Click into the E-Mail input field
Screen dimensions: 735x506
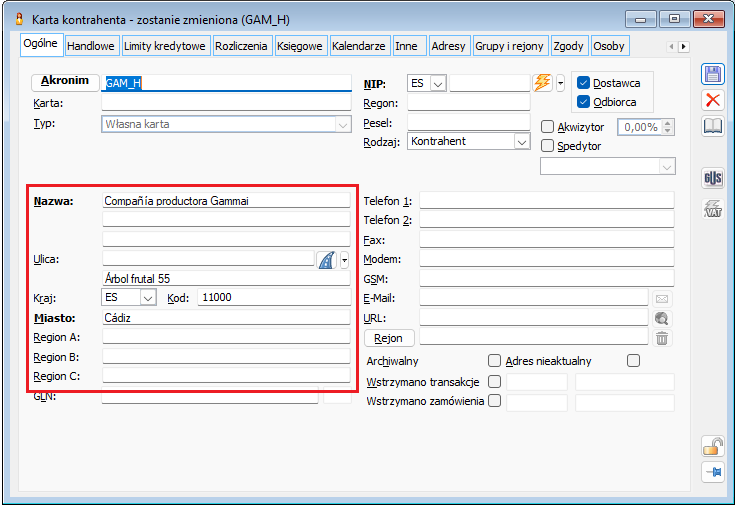click(x=533, y=298)
